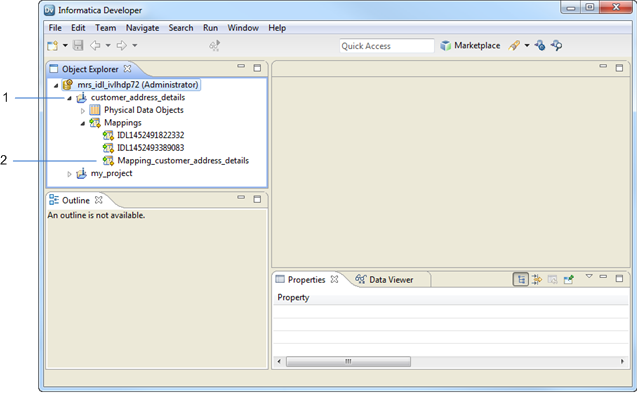The height and width of the screenshot is (393, 638).
Task: Toggle Show Advanced Properties icon
Action: coord(537,279)
